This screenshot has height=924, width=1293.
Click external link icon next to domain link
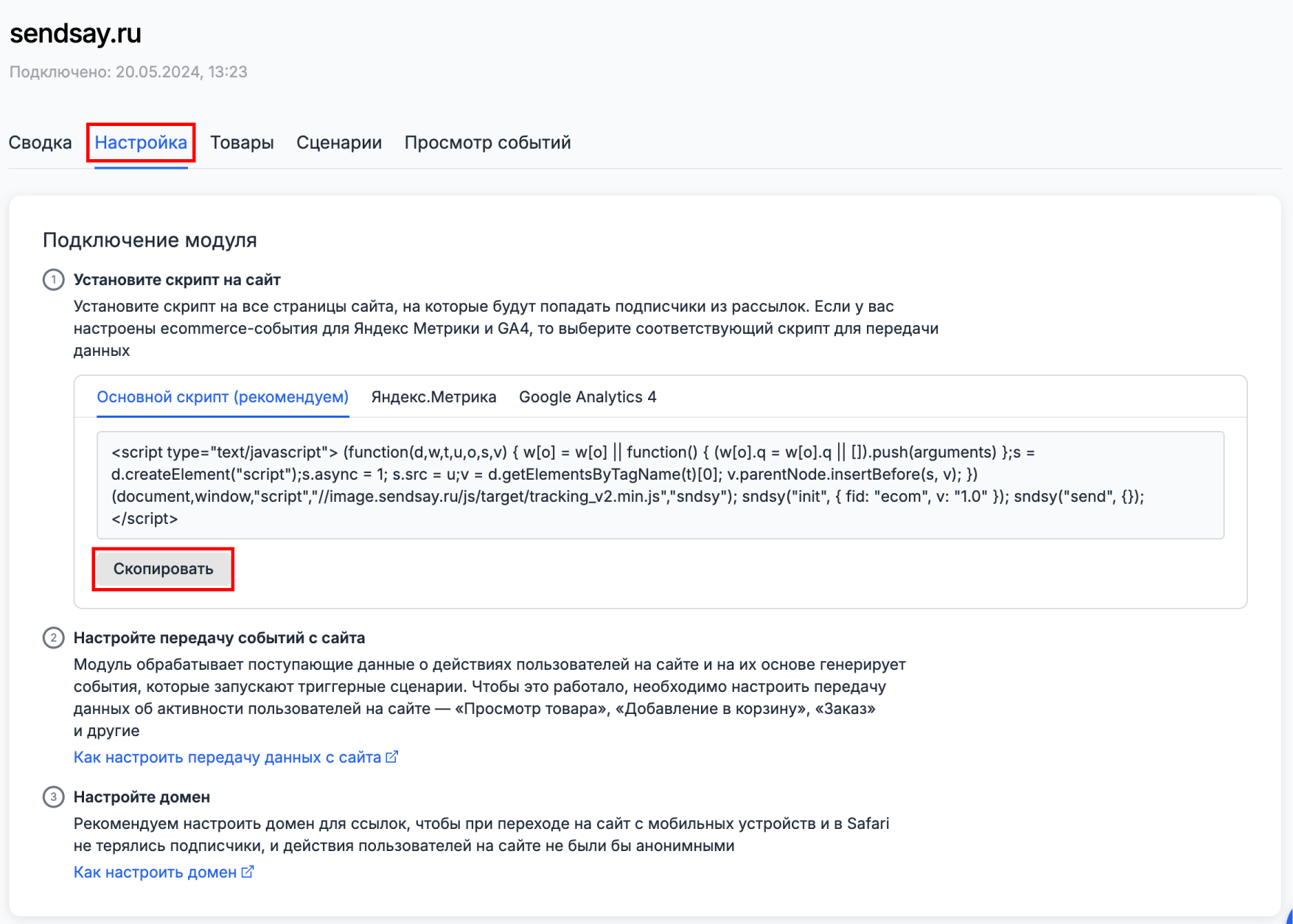click(x=248, y=872)
